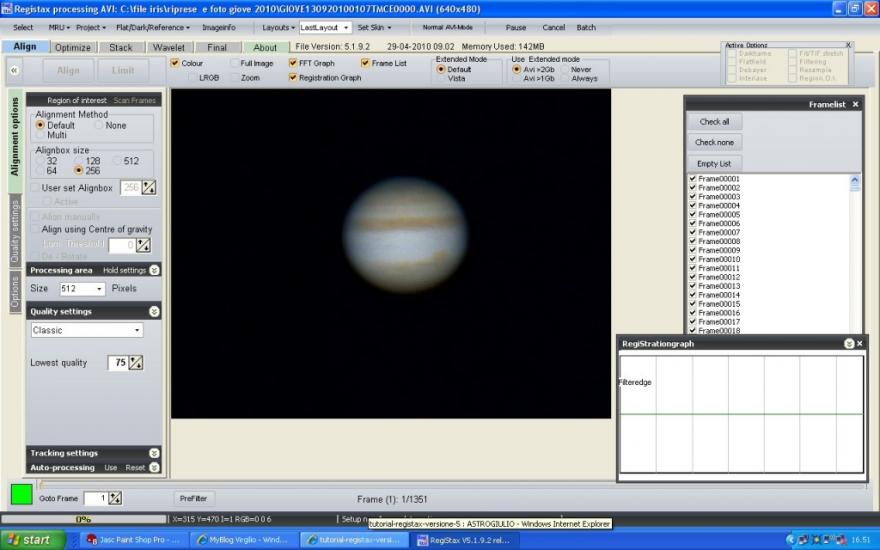Click the RegiStax V5.1.9.2 taskbar button
The image size is (880, 550).
click(465, 540)
